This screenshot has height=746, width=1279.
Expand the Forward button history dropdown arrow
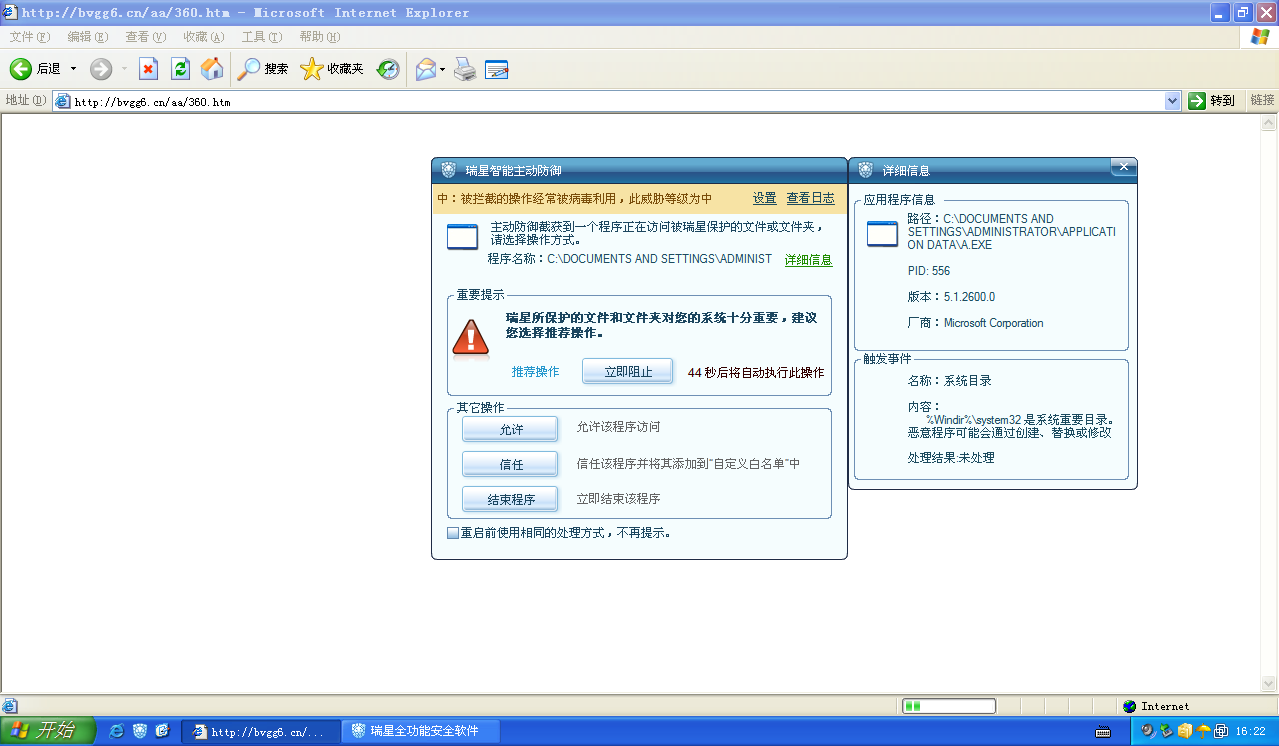click(x=124, y=69)
